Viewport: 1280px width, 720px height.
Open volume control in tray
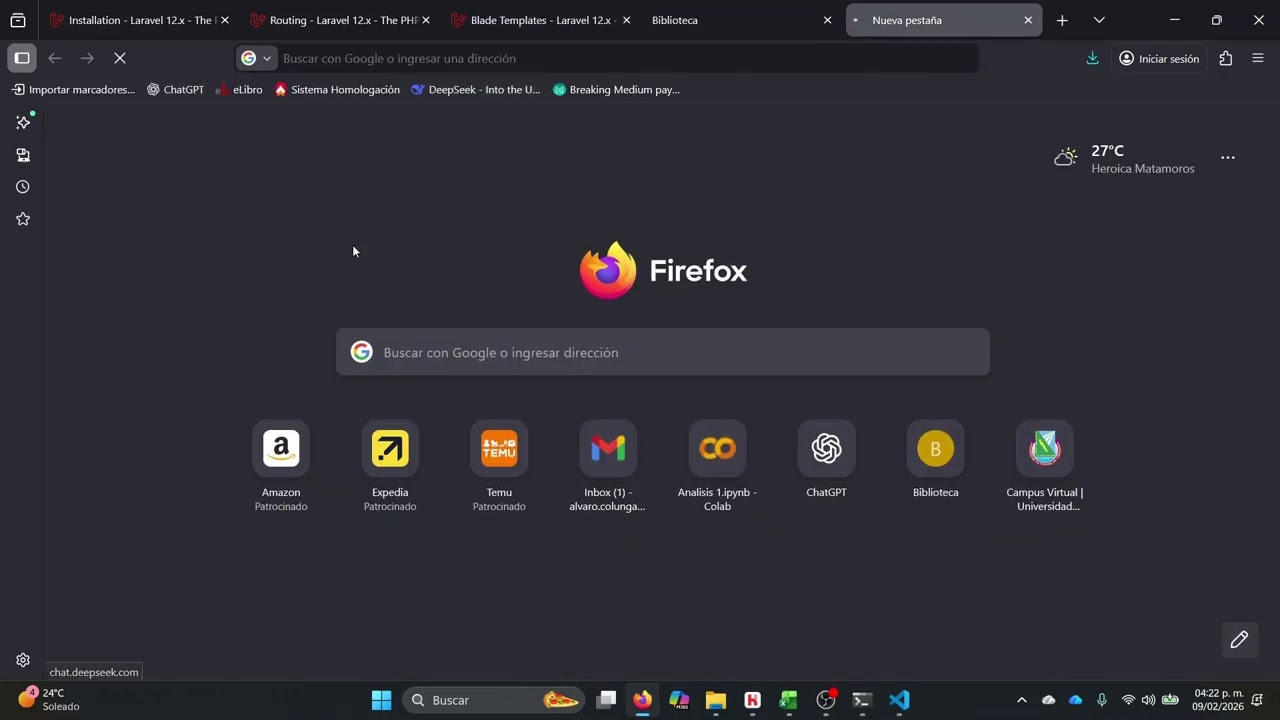pos(1148,700)
